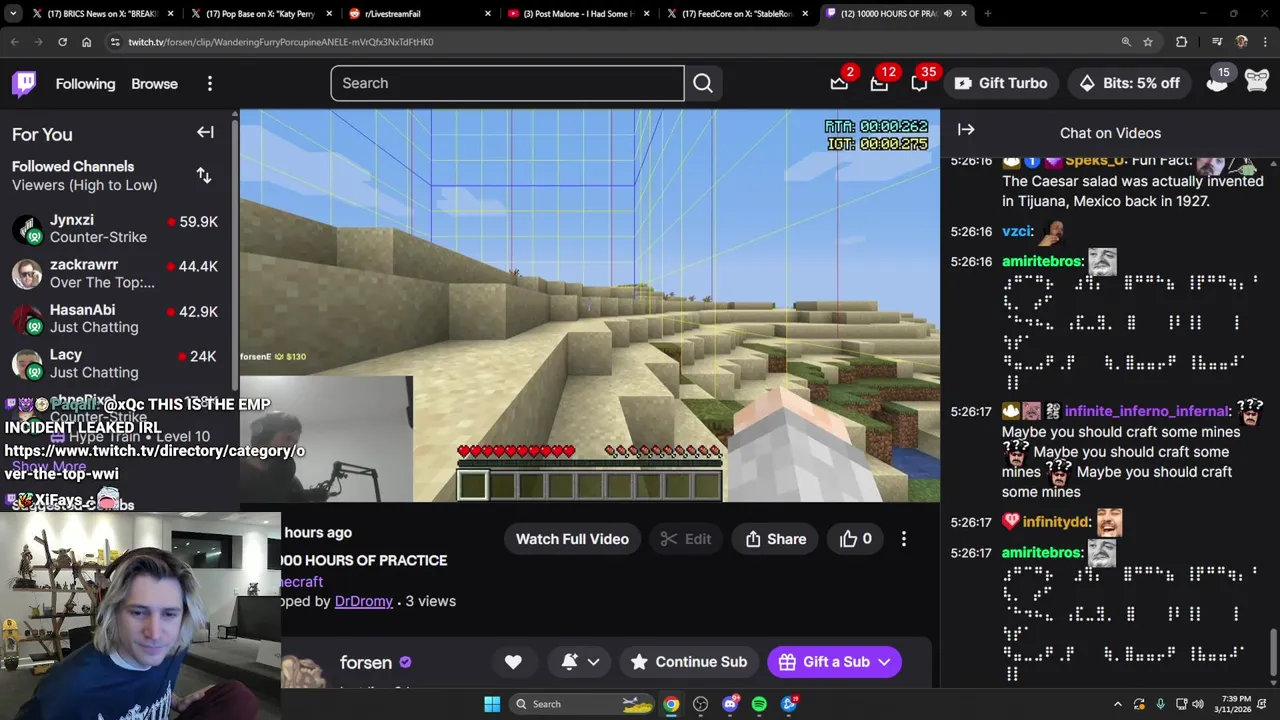The image size is (1280, 720).
Task: Open the inbox notifications with 12 badge
Action: tap(879, 83)
